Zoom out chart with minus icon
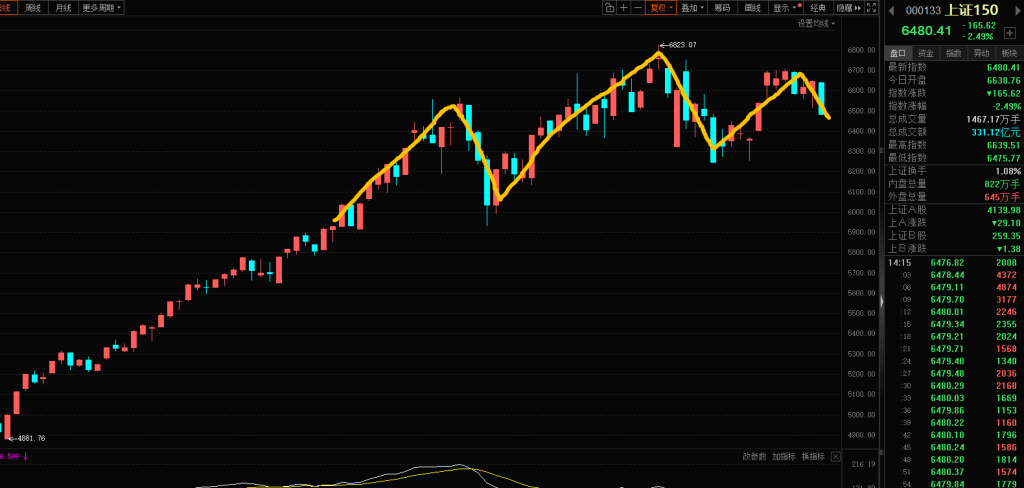 [x=638, y=7]
